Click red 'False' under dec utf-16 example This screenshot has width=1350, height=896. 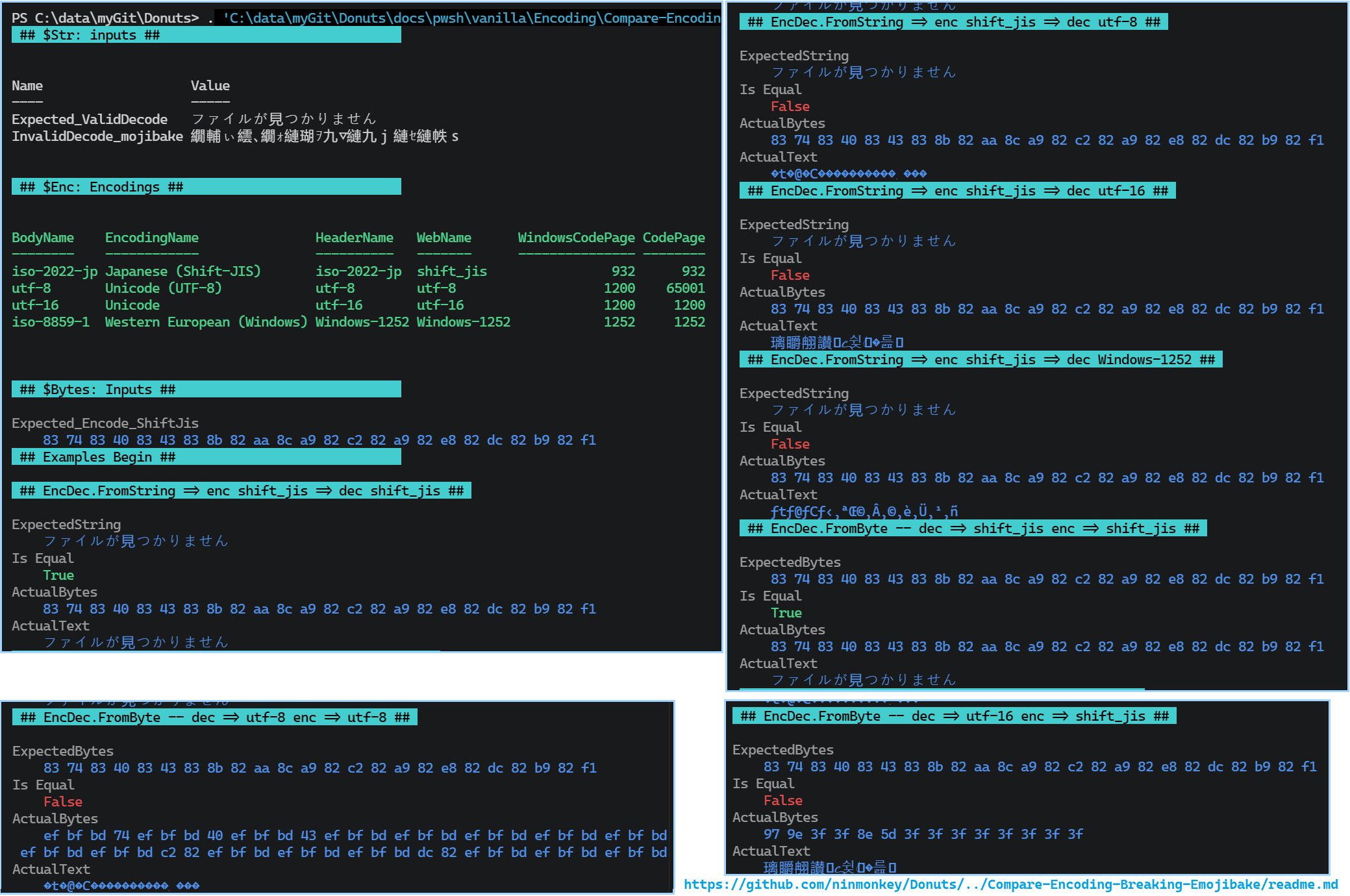click(790, 275)
